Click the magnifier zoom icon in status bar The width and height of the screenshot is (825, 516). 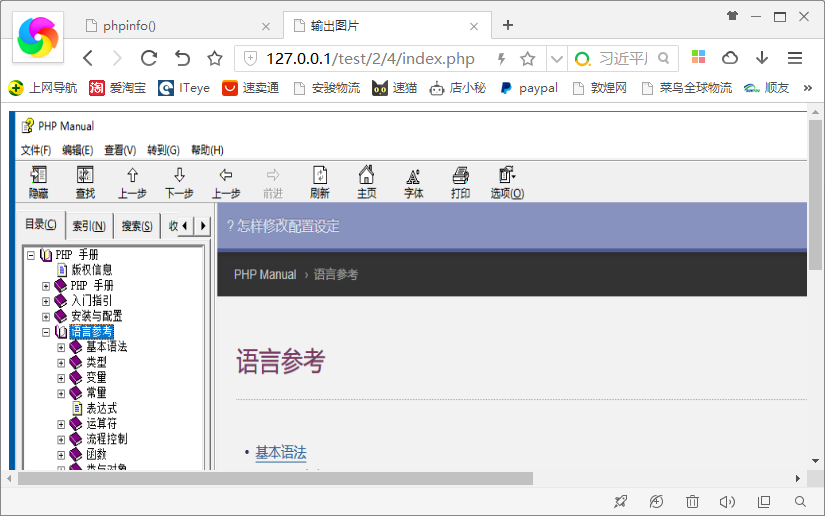tap(800, 502)
